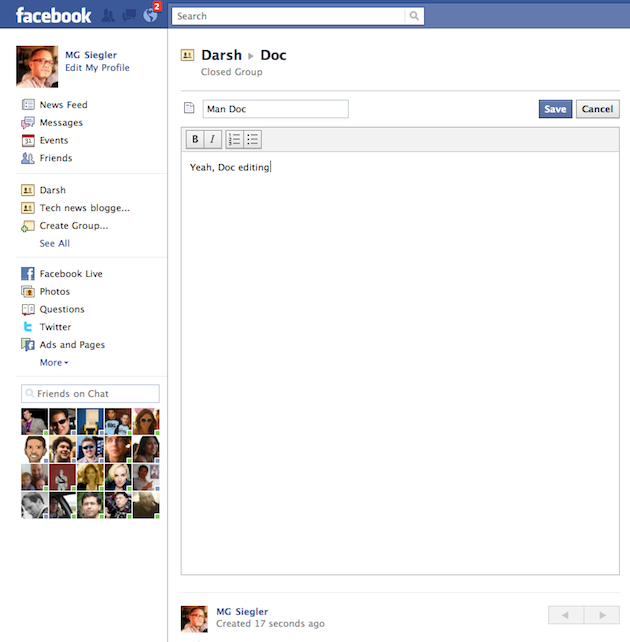This screenshot has height=642, width=630.
Task: Click the Man Doc title field
Action: click(x=275, y=109)
